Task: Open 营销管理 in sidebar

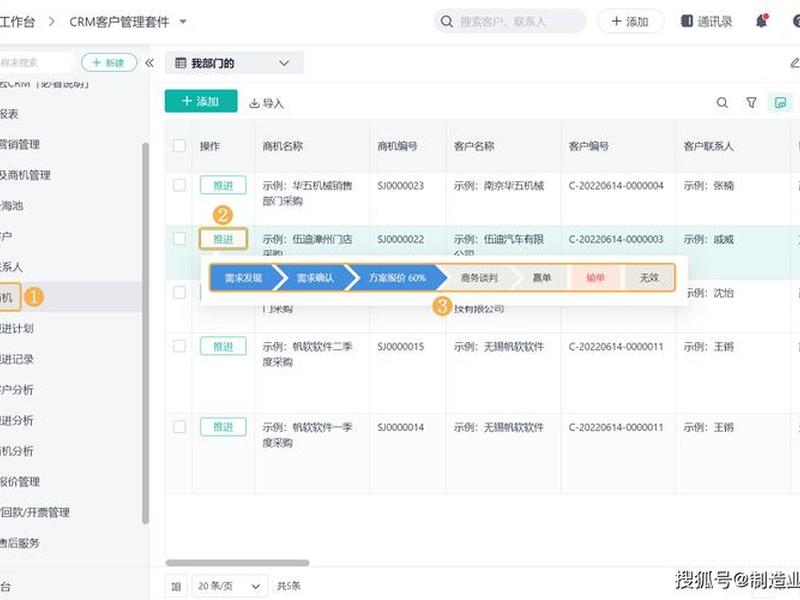Action: tap(20, 144)
